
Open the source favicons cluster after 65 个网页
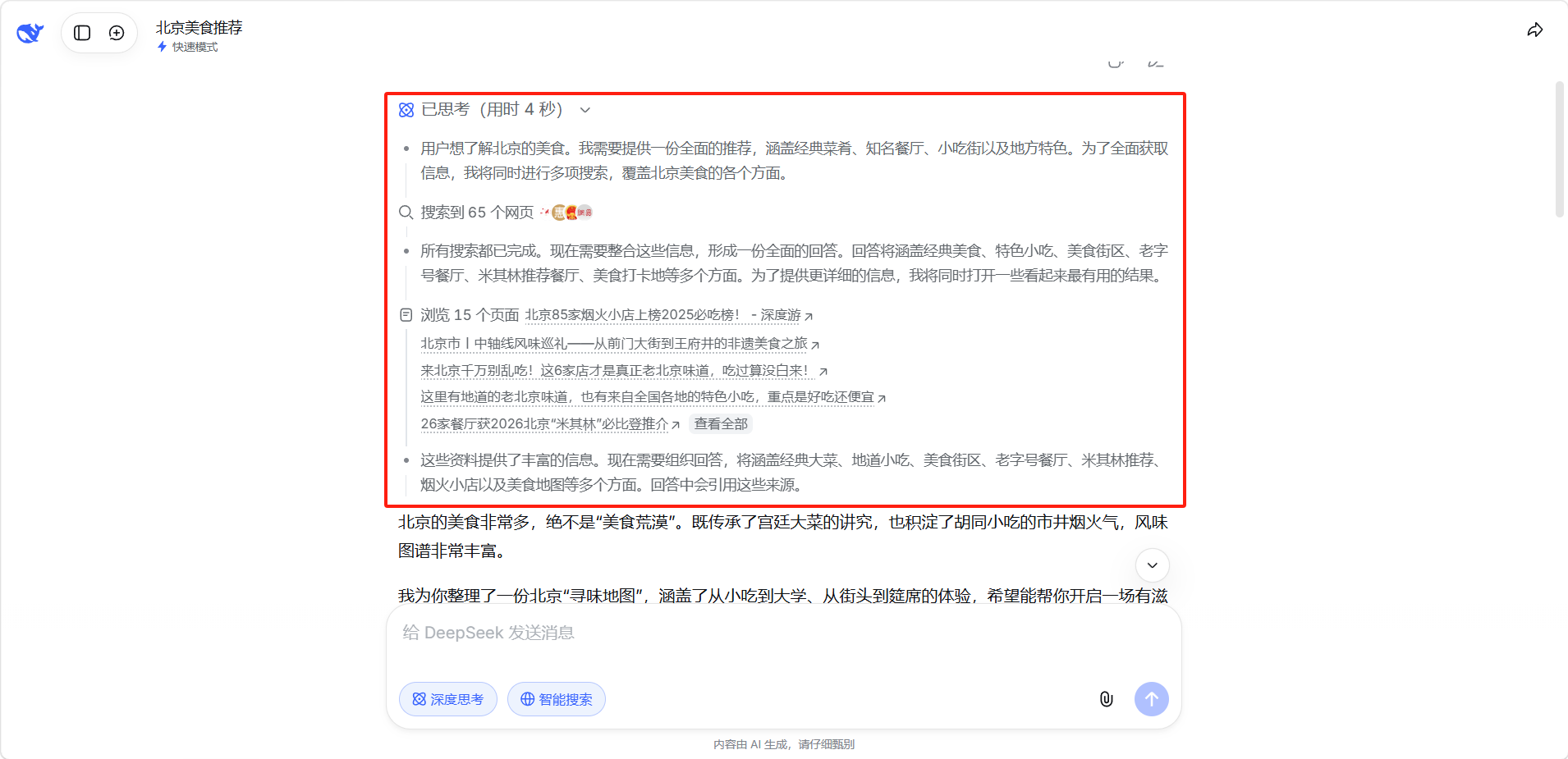[x=566, y=213]
